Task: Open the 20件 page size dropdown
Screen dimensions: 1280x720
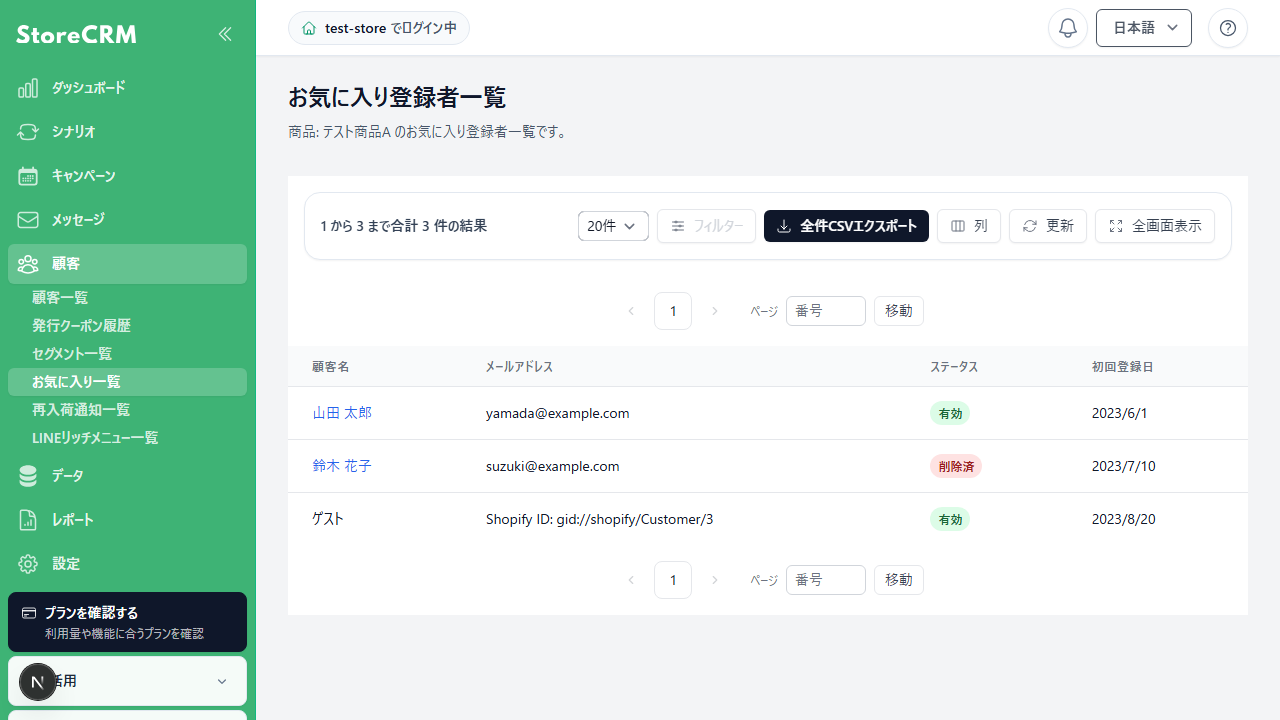Action: (x=613, y=226)
